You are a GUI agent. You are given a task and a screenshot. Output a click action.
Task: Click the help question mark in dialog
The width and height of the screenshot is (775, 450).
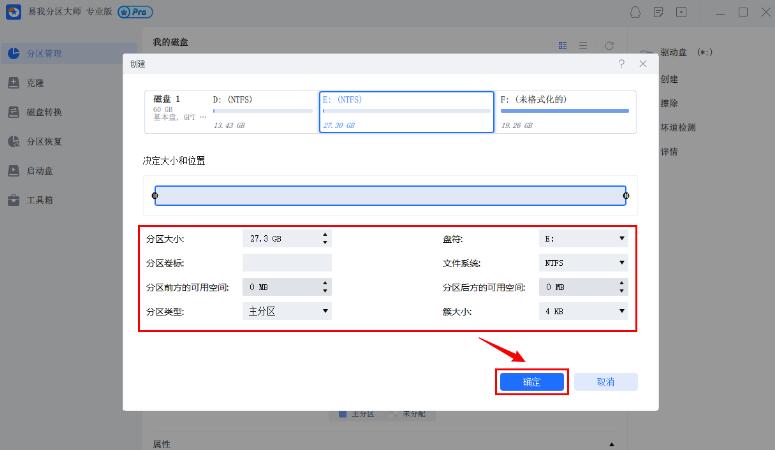tap(621, 64)
